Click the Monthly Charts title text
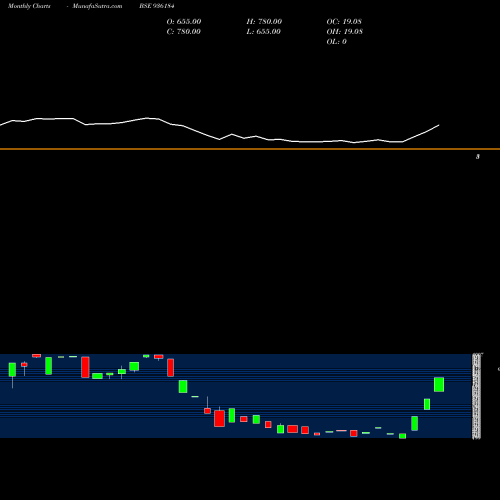Screen dimensions: 500x500 pos(29,6)
